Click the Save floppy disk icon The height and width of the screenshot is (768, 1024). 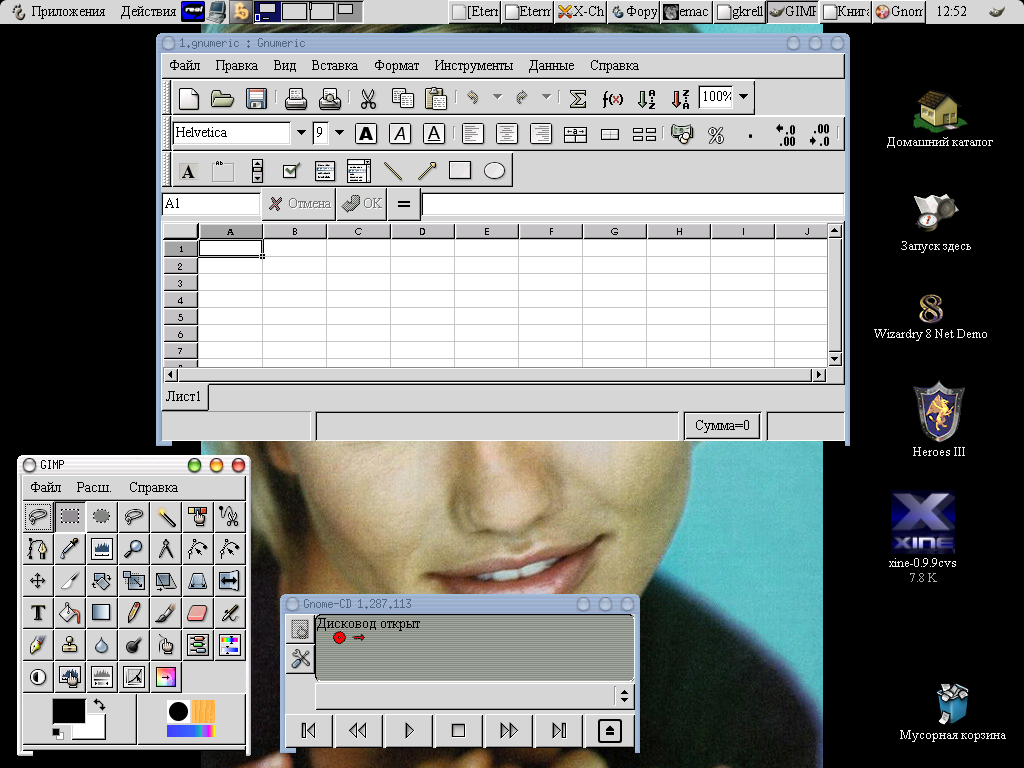[x=256, y=99]
